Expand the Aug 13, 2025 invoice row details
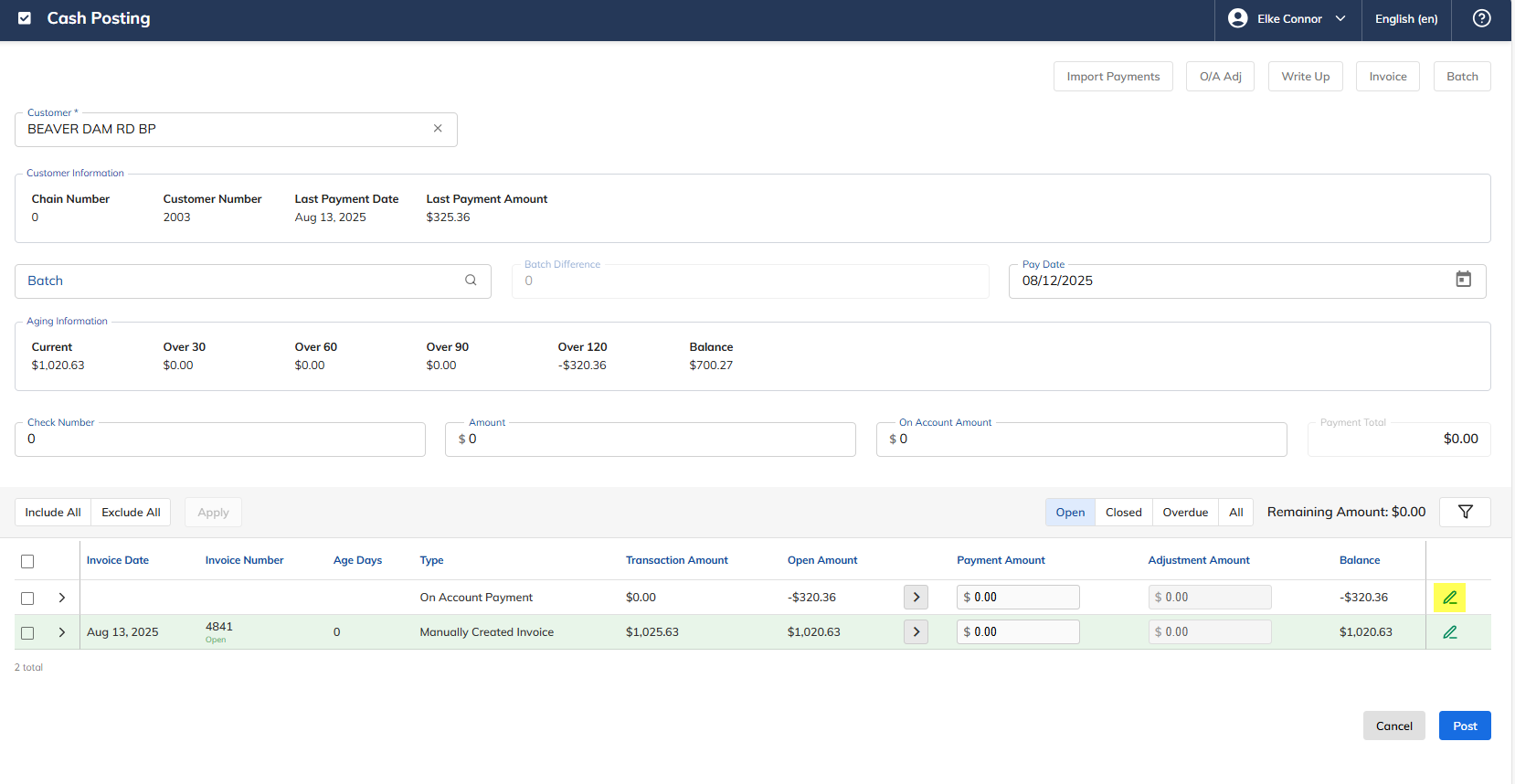 pos(62,632)
